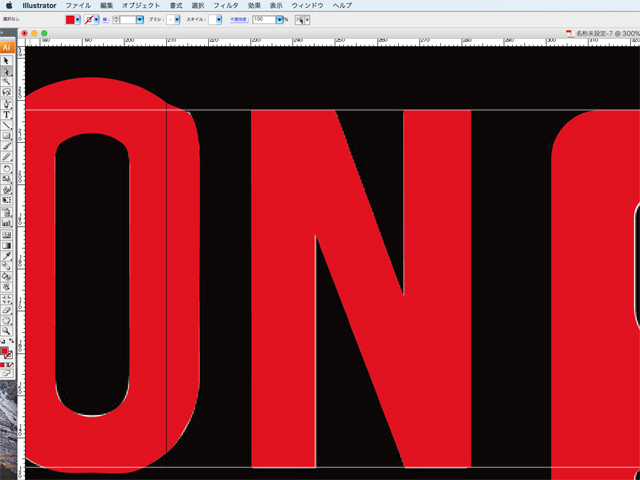Select the Rectangle tool
640x480 pixels.
[x=7, y=136]
